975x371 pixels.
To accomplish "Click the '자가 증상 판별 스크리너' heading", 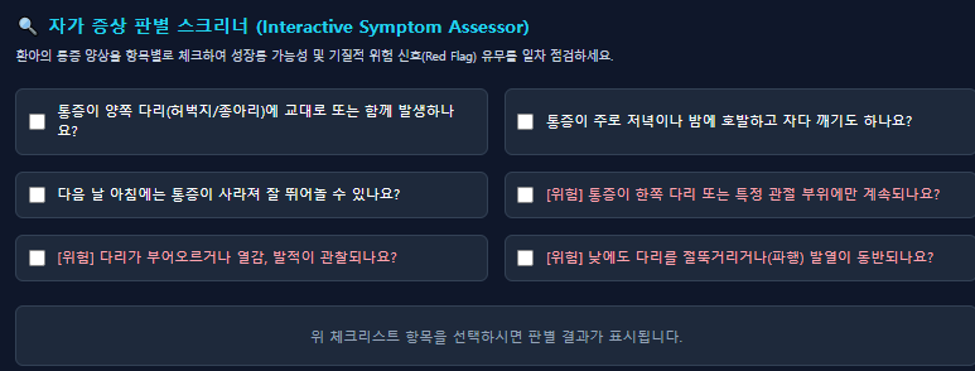I will [149, 27].
